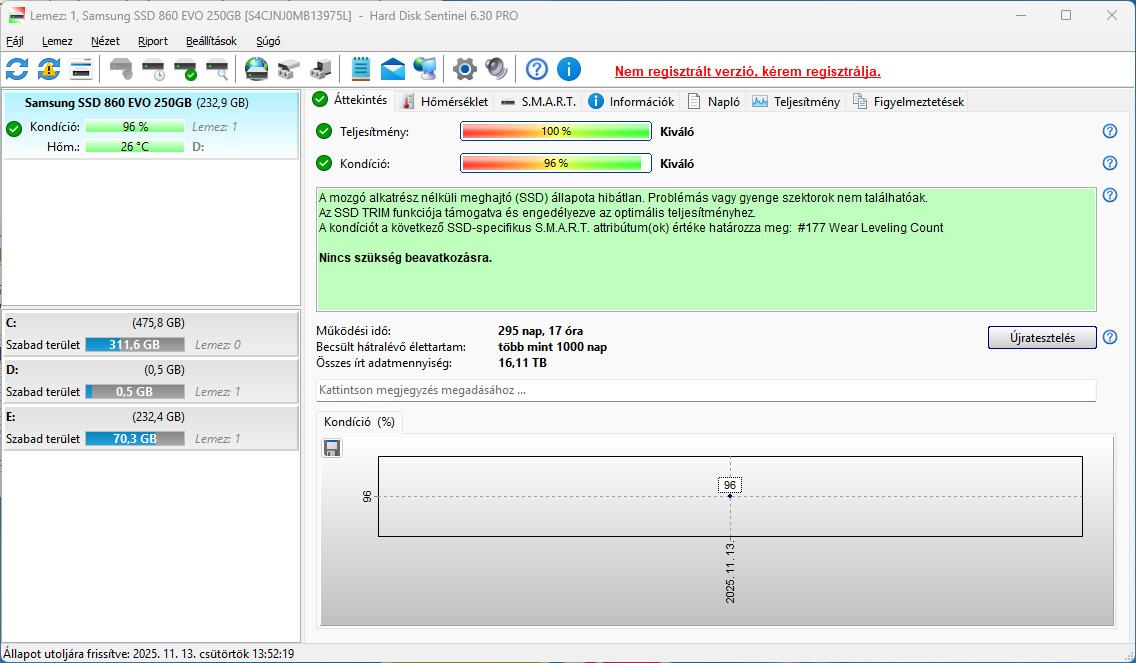Click the globe with monitor icon
The image size is (1136, 663).
425,70
